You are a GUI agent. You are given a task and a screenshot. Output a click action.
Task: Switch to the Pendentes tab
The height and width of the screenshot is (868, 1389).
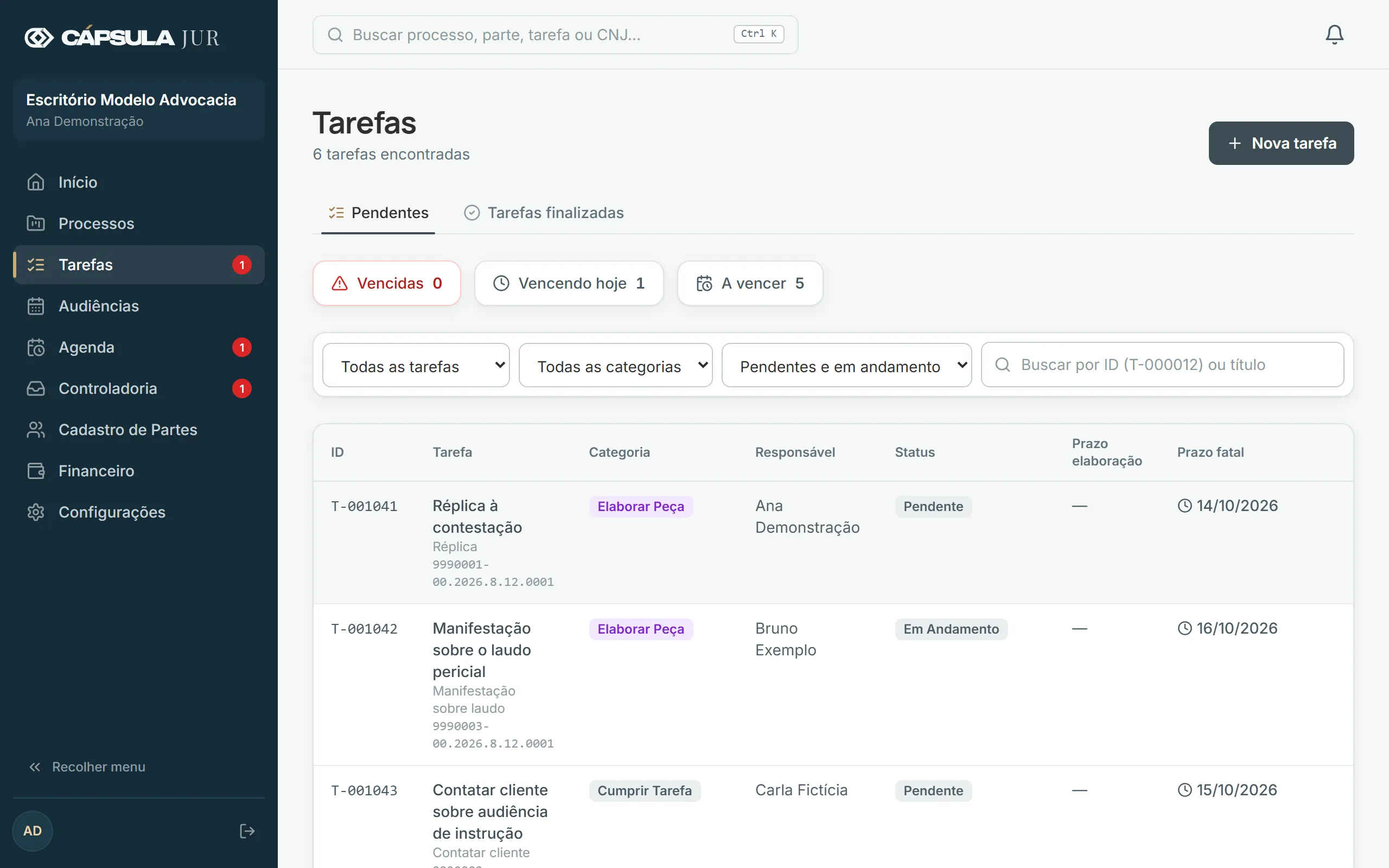coord(378,213)
